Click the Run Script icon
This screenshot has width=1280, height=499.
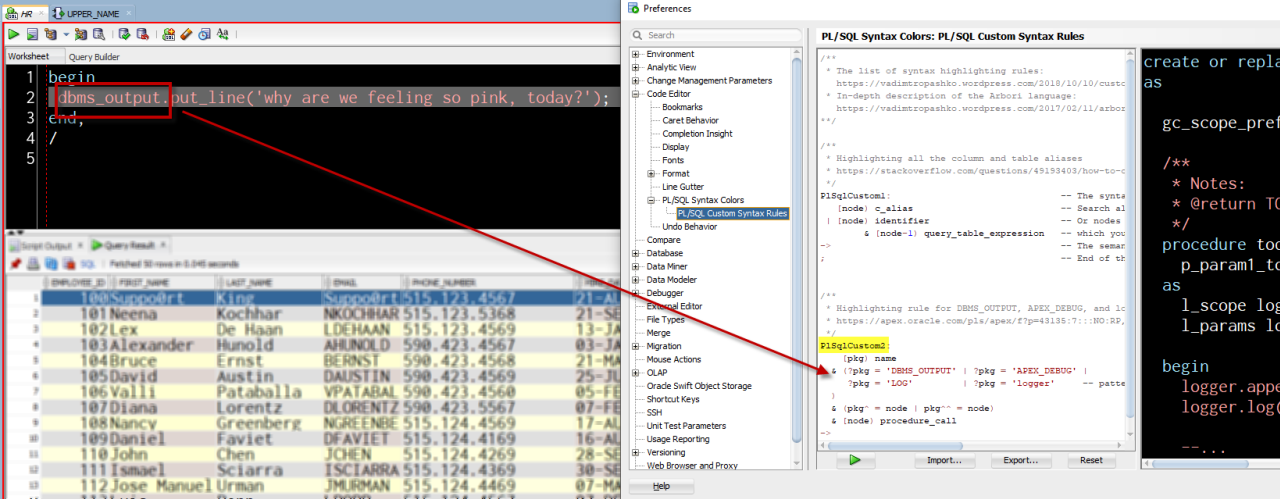click(32, 34)
